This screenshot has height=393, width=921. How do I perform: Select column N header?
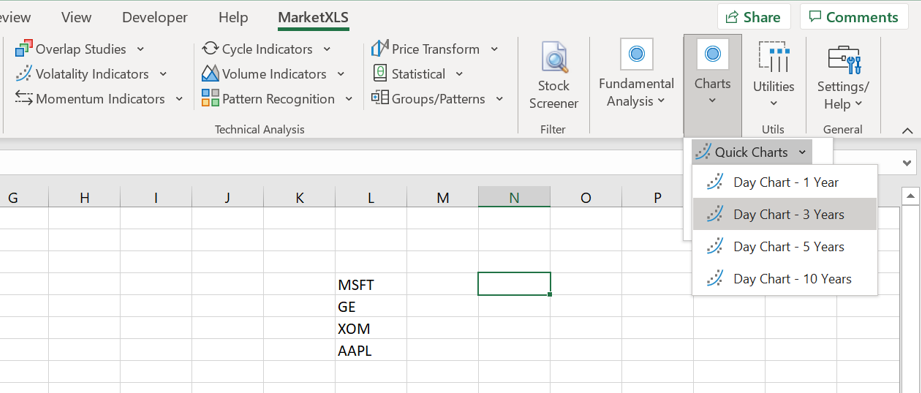click(x=515, y=197)
